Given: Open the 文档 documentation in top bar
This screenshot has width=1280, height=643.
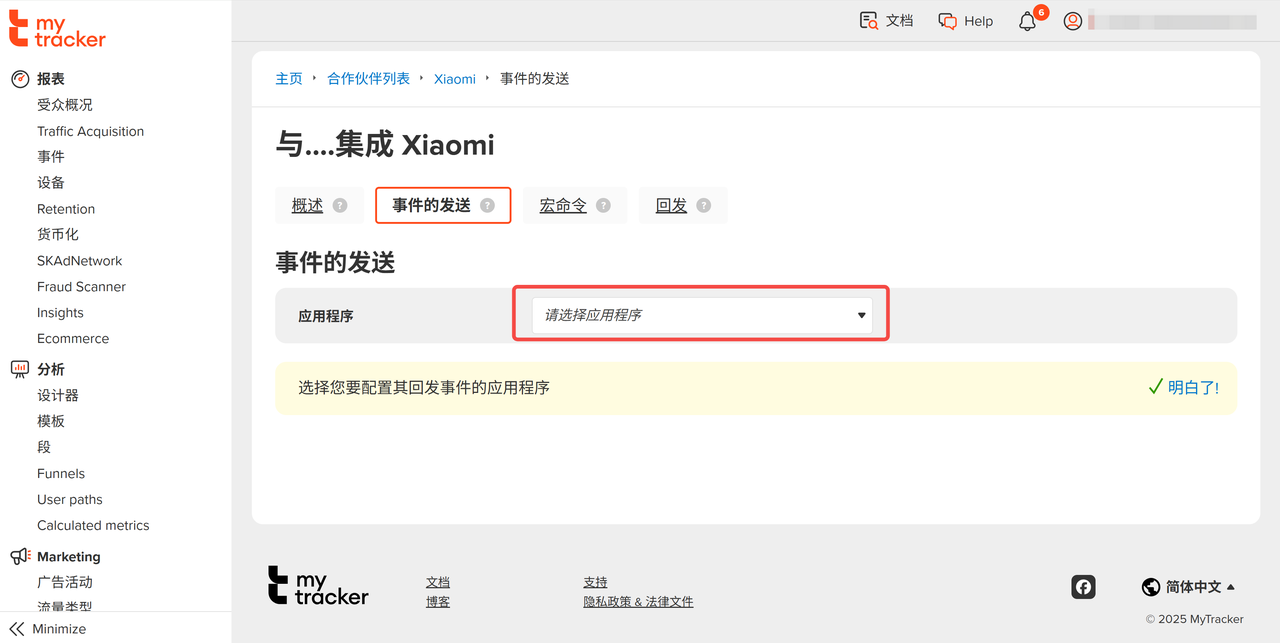Looking at the screenshot, I should coord(886,21).
